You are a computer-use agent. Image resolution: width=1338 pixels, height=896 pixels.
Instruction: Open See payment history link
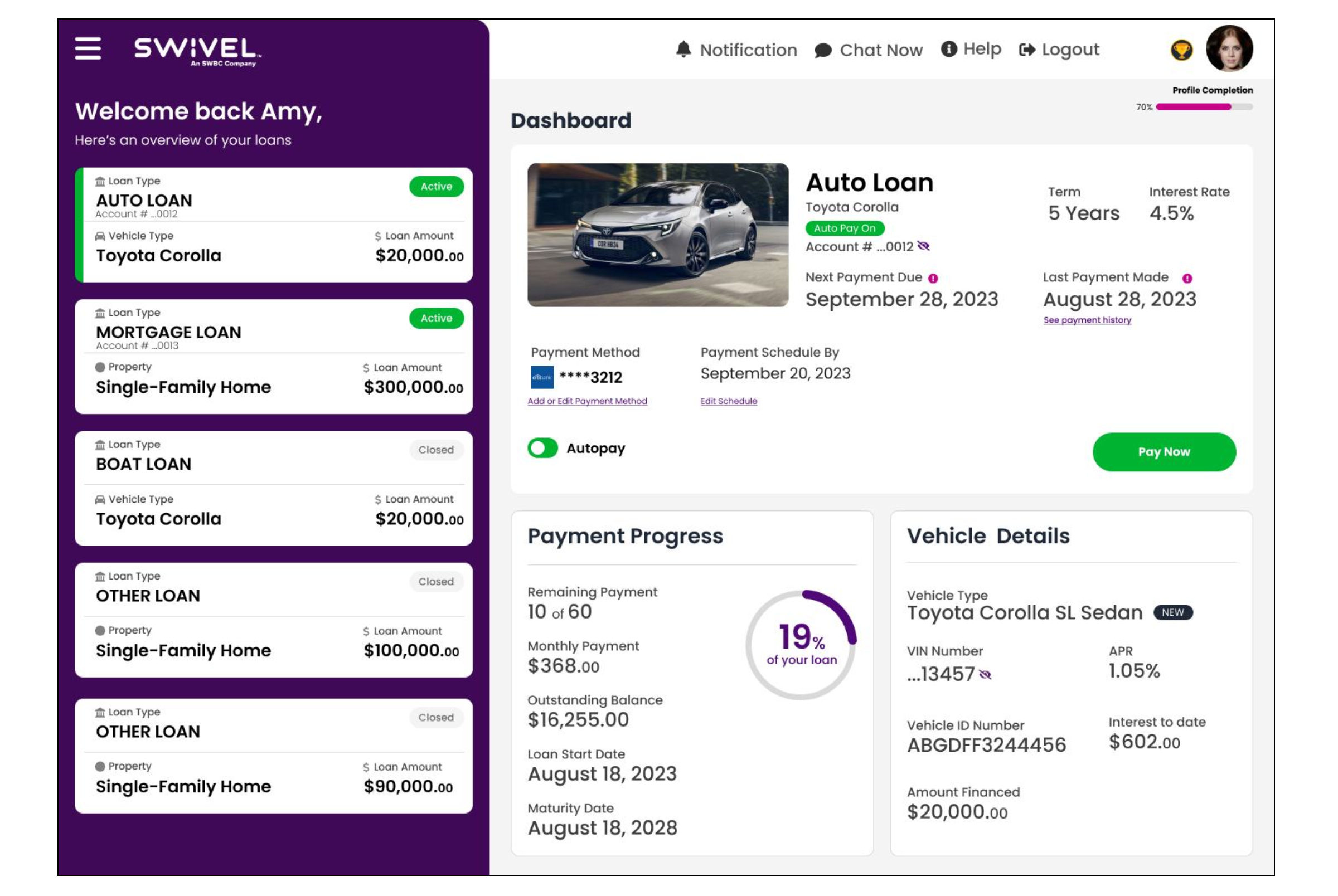(1087, 320)
